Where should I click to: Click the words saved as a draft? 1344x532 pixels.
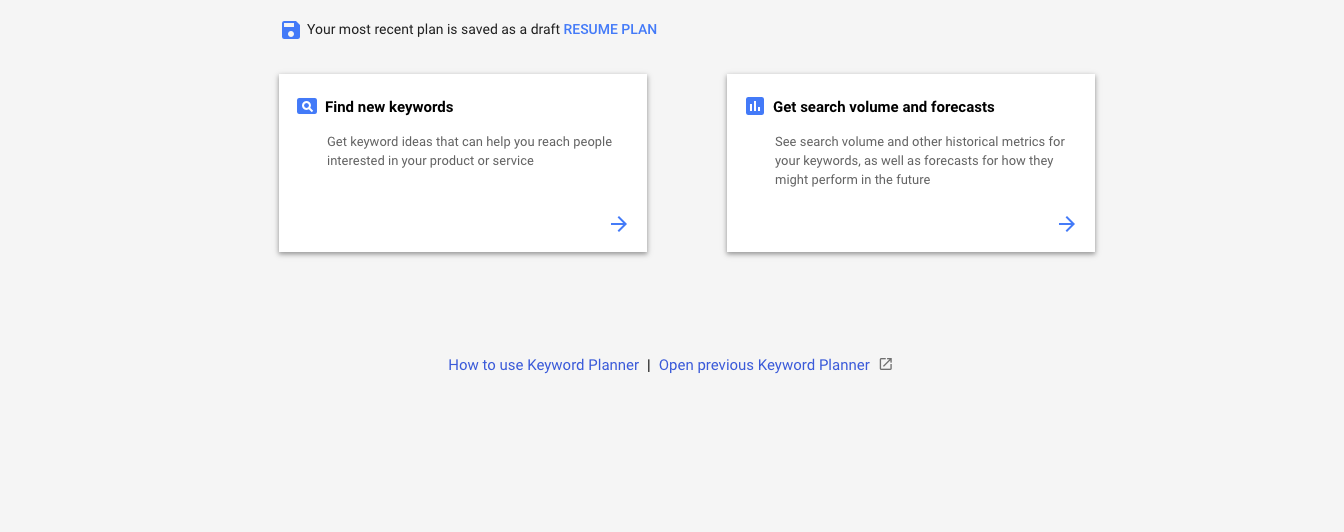[510, 29]
